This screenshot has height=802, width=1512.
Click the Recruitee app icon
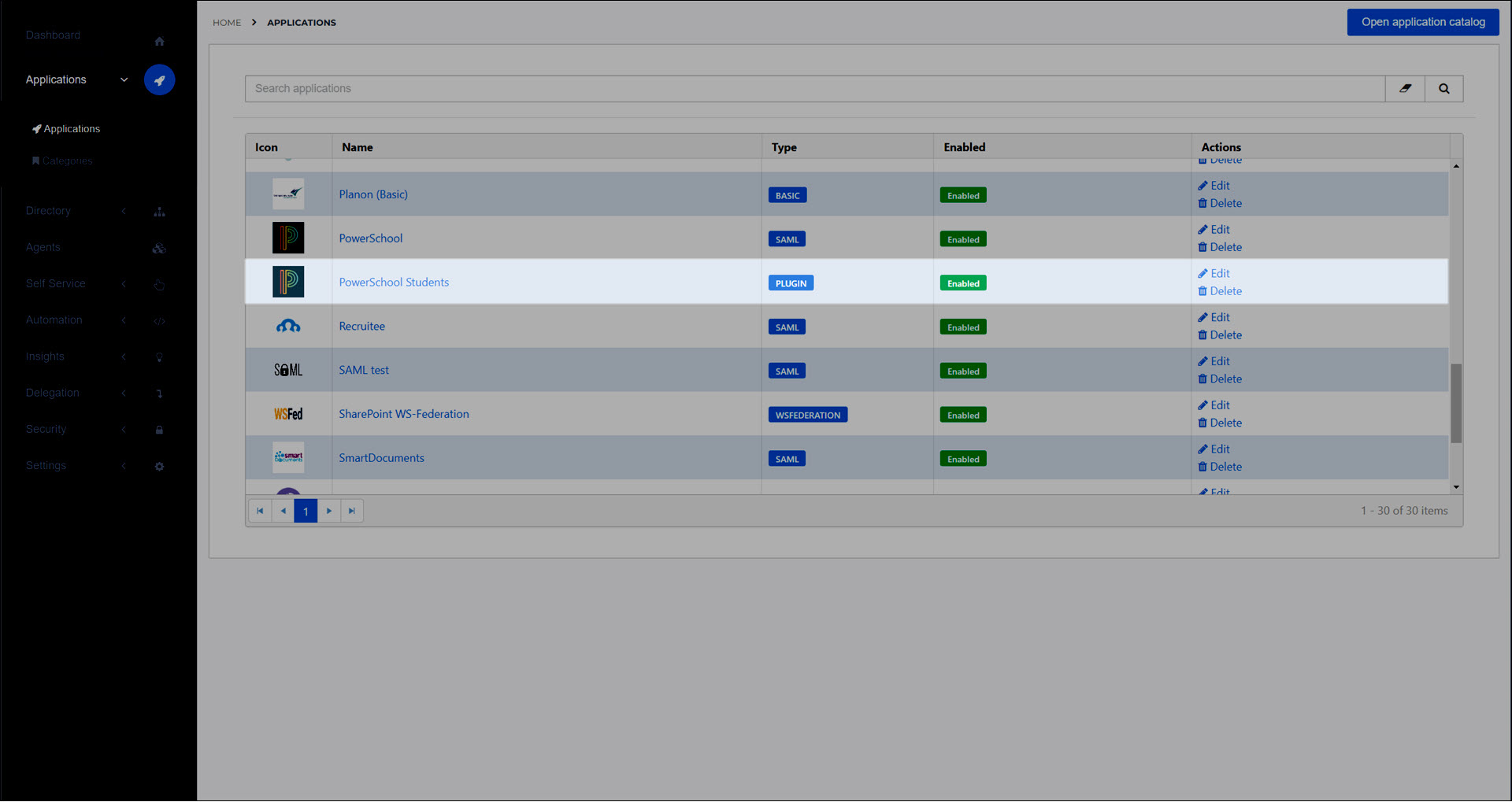tap(288, 326)
